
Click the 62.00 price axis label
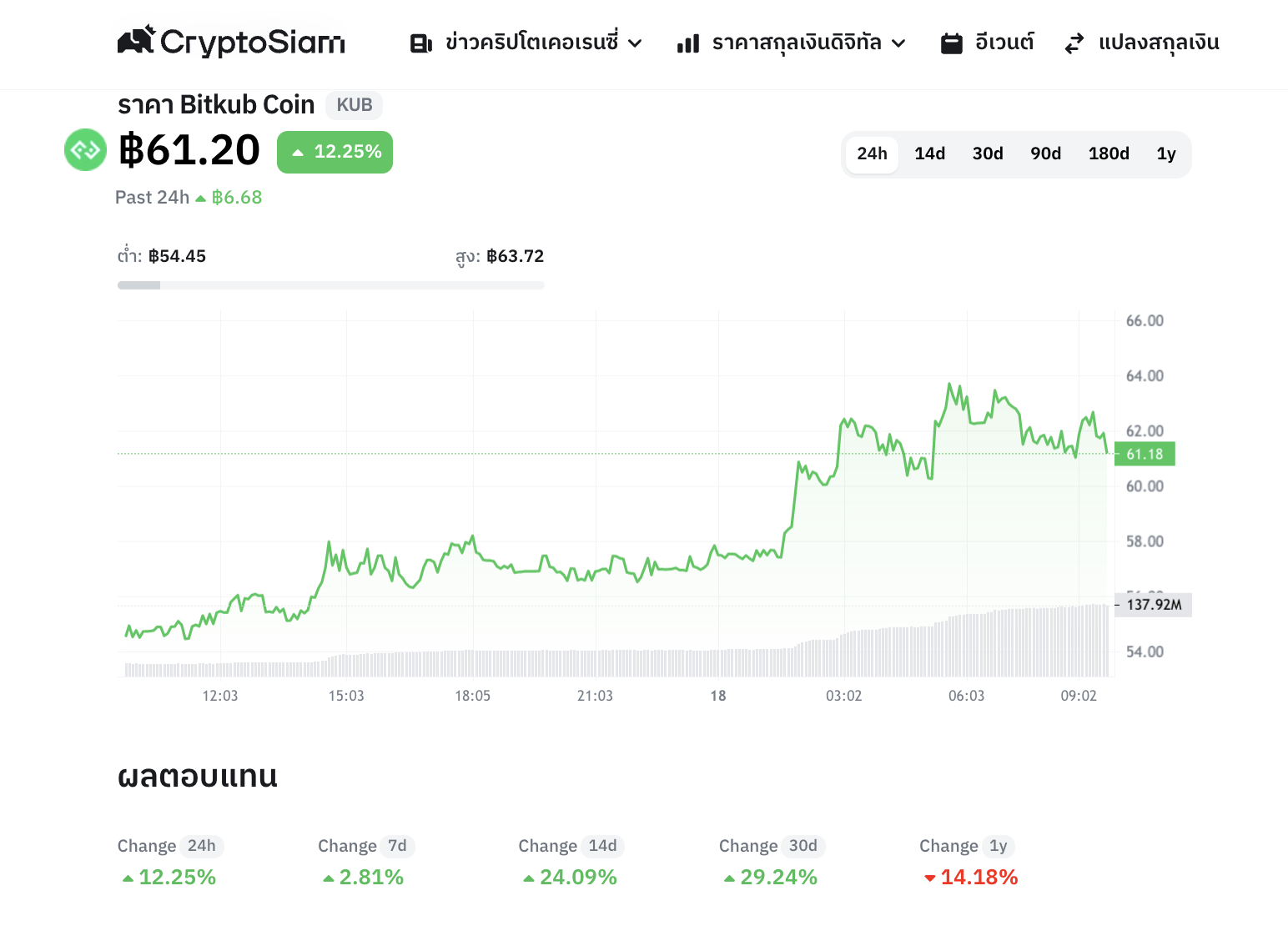[1145, 431]
